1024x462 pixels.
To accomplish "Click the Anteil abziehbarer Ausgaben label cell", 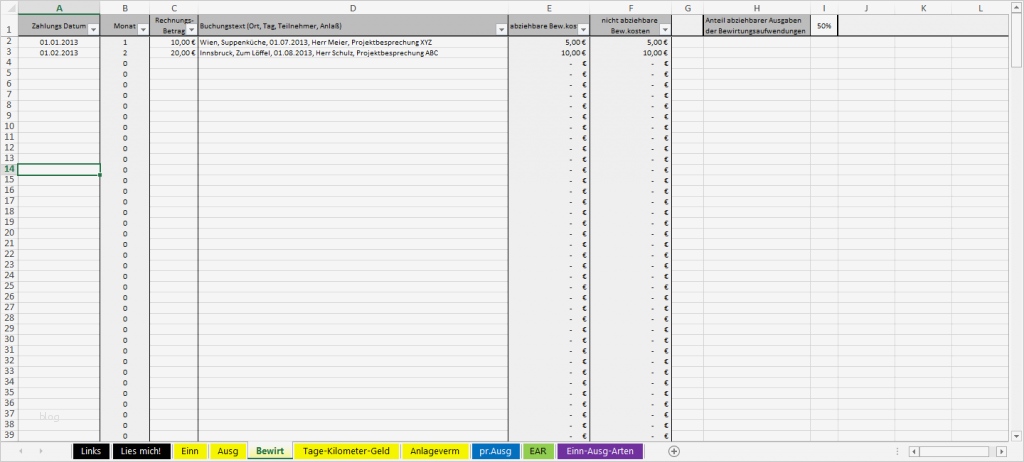I will click(757, 25).
